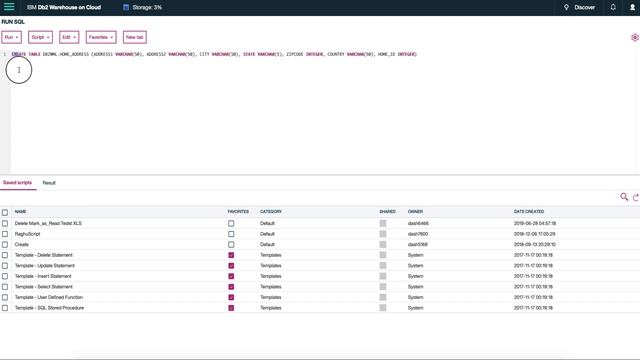Select the Delete Mark_as_Read script row checkbox
Image resolution: width=640 pixels, height=360 pixels.
(5, 223)
